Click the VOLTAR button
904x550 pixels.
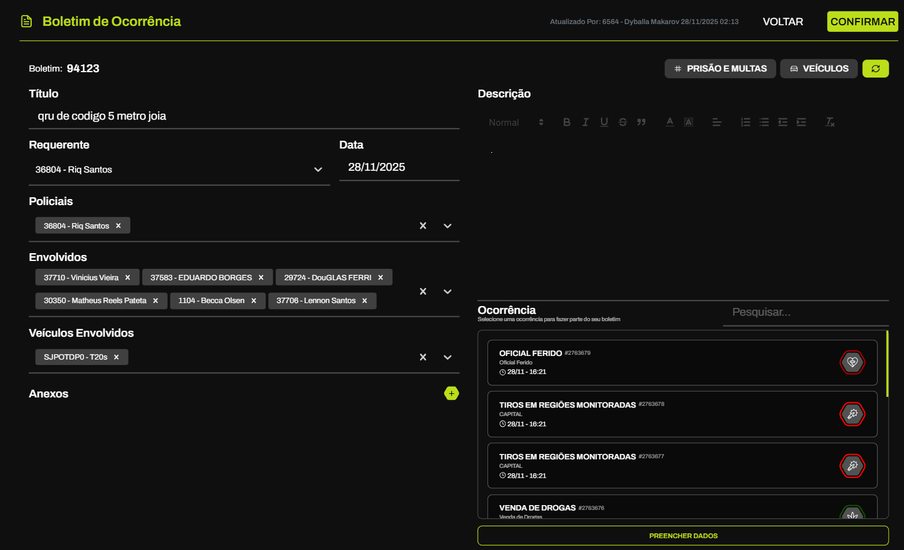point(782,21)
